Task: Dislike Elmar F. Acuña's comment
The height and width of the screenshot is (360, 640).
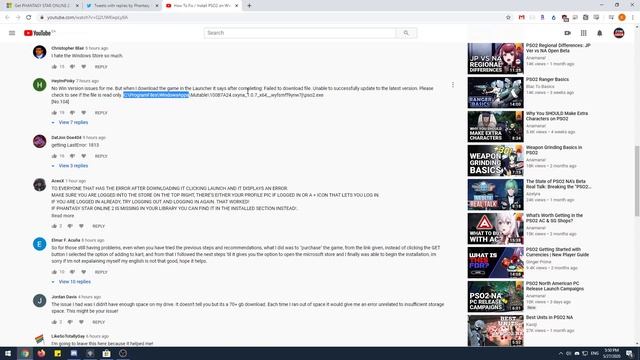Action: tap(72, 271)
